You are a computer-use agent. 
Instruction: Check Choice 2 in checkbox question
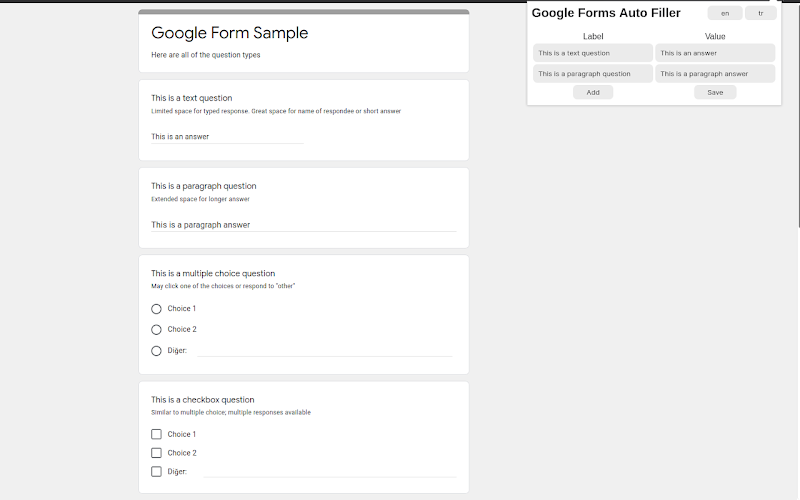[x=156, y=453]
